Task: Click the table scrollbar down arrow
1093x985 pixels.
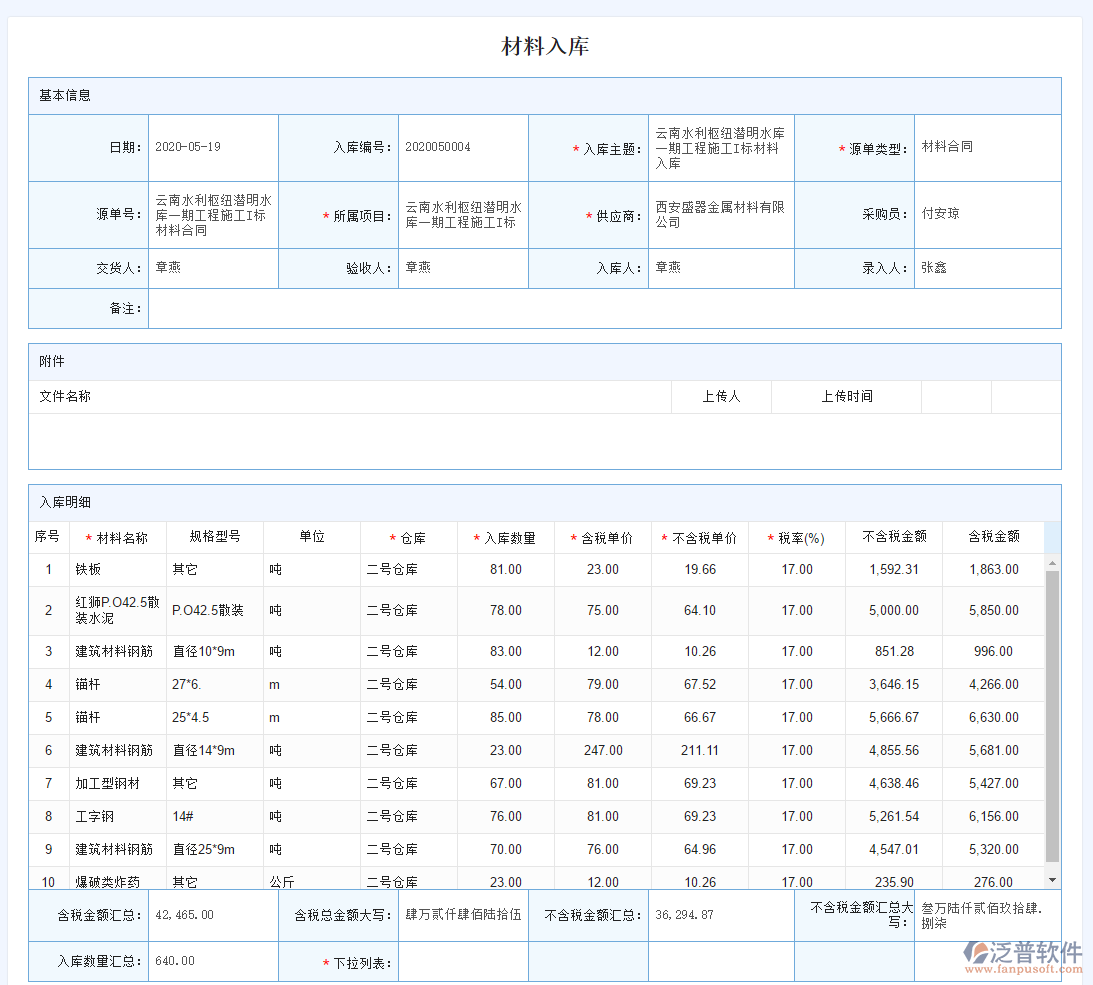Action: (1051, 879)
